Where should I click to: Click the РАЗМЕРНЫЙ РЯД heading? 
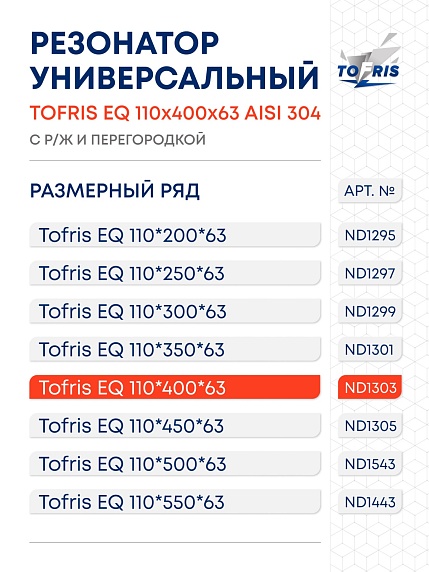[x=115, y=191]
